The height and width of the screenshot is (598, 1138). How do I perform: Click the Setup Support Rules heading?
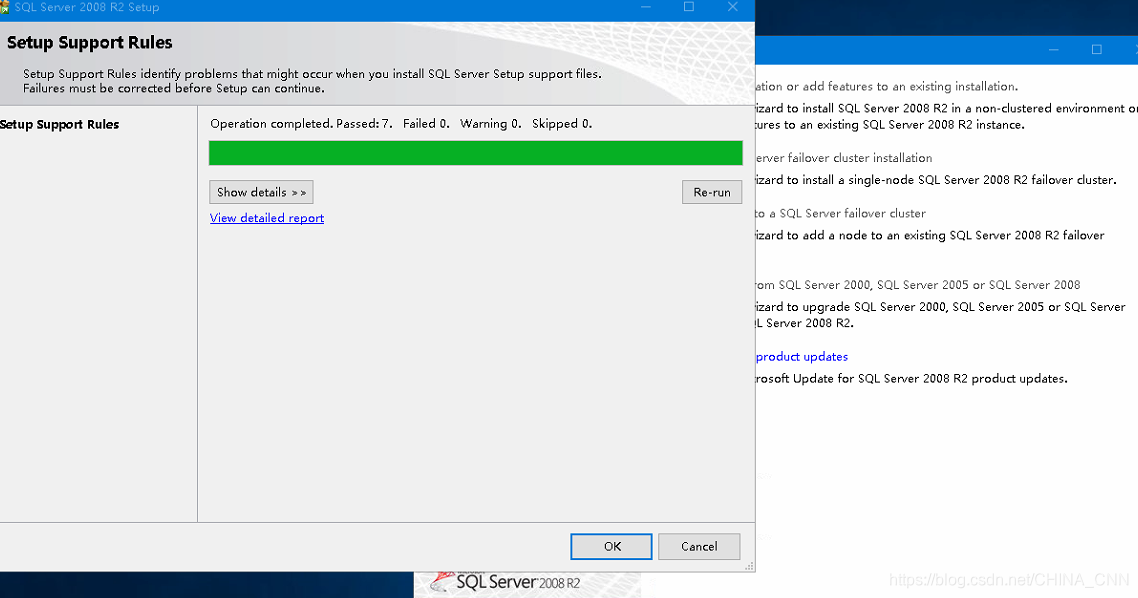[89, 43]
